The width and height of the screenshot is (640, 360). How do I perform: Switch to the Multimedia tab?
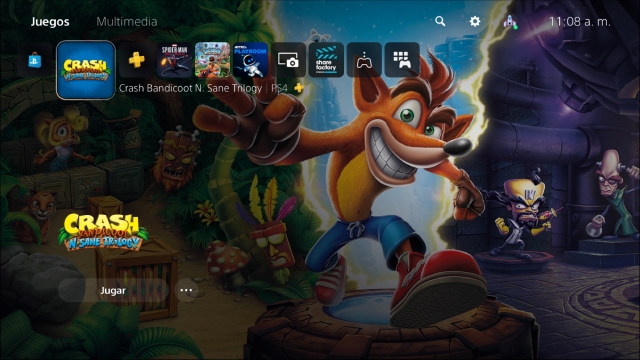coord(127,22)
